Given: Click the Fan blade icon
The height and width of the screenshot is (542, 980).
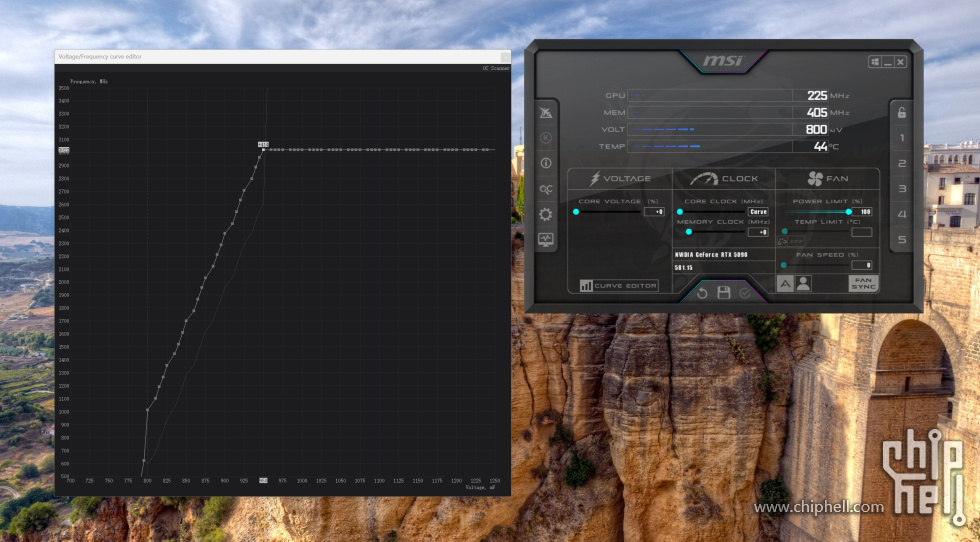Looking at the screenshot, I should pyautogui.click(x=815, y=179).
